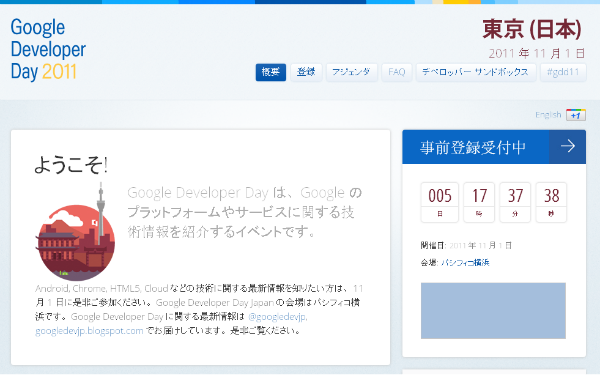The width and height of the screenshot is (600, 375).
Task: Click the blue map placeholder image
Action: click(493, 311)
